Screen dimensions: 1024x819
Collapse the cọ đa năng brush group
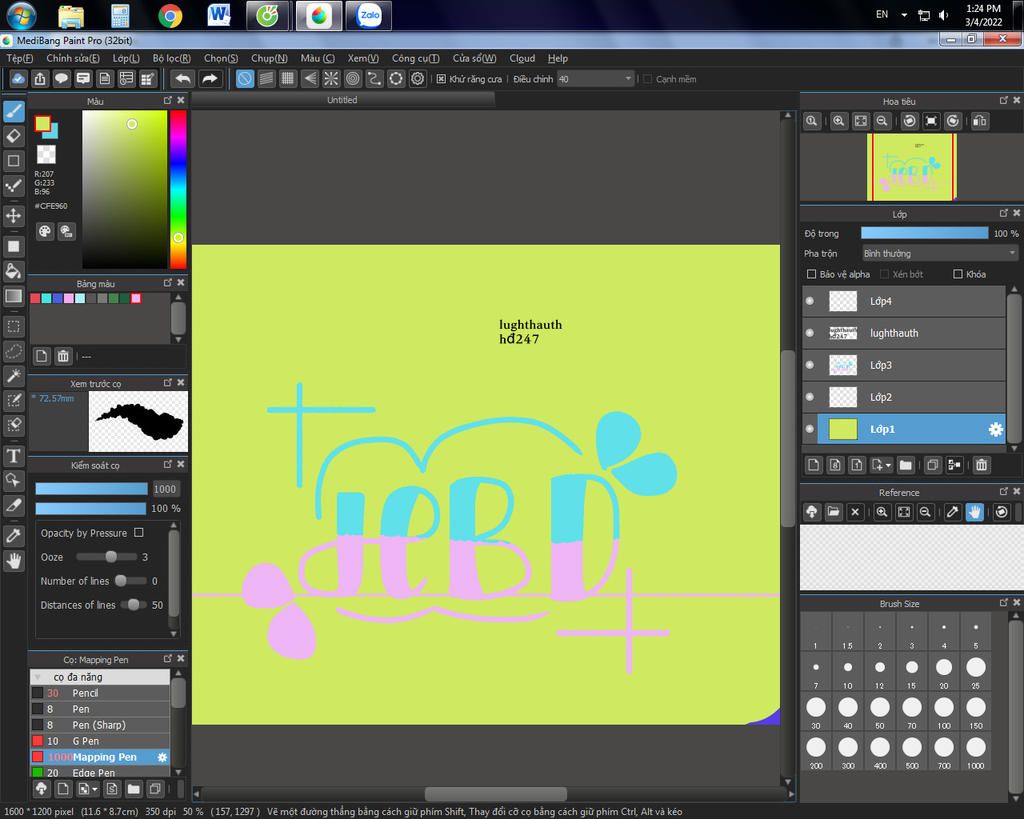click(x=37, y=677)
